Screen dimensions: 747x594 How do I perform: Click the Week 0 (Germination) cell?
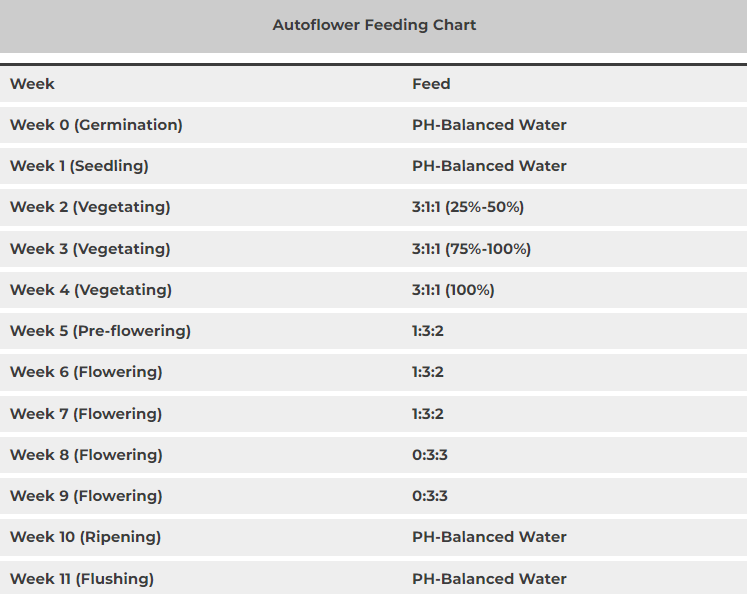(x=96, y=125)
